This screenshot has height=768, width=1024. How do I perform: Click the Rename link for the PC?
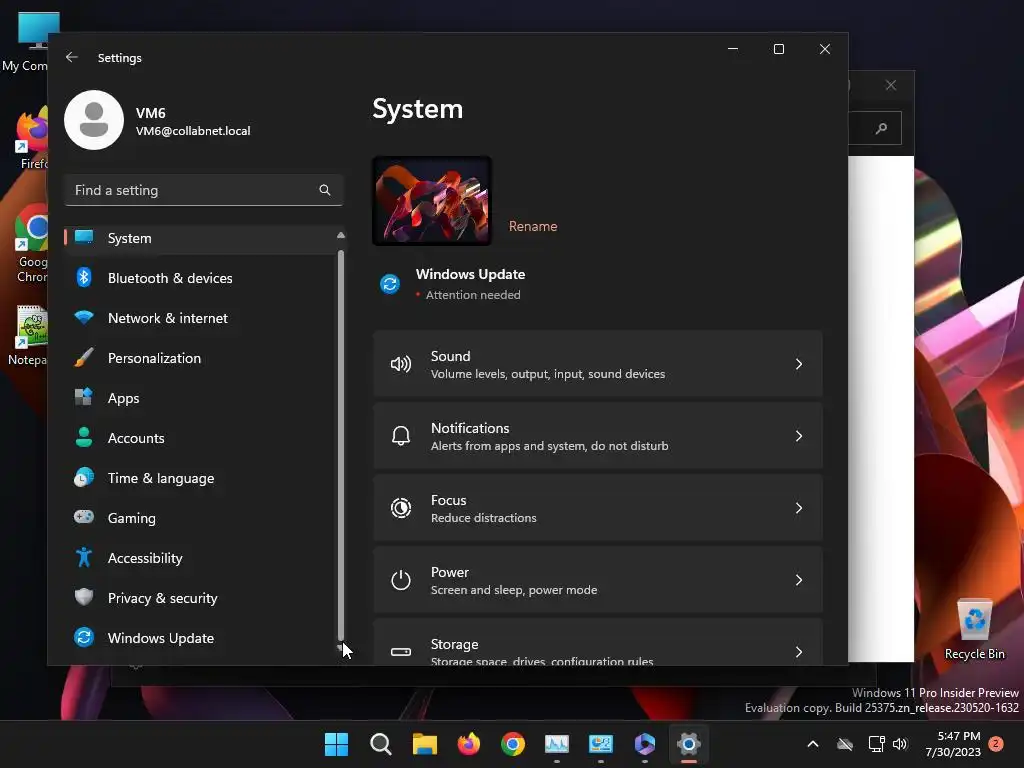533,226
